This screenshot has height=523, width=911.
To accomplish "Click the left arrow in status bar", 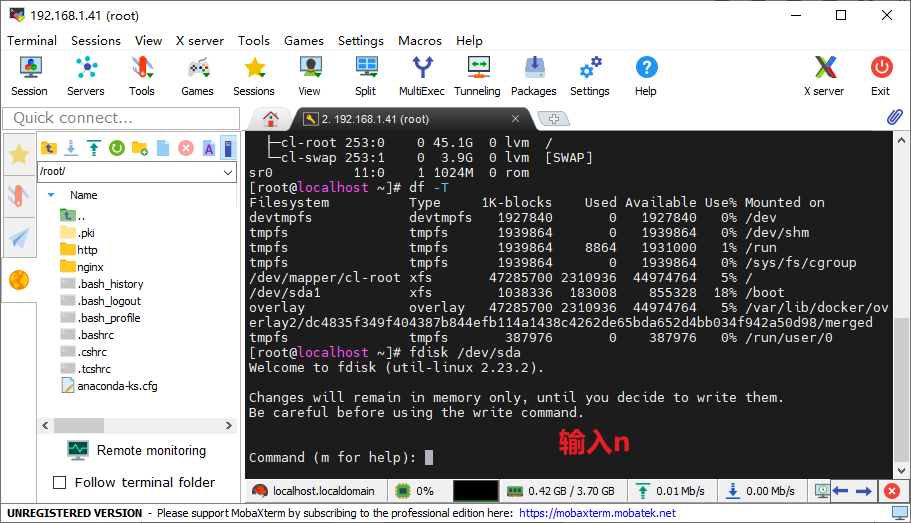I will coord(840,491).
